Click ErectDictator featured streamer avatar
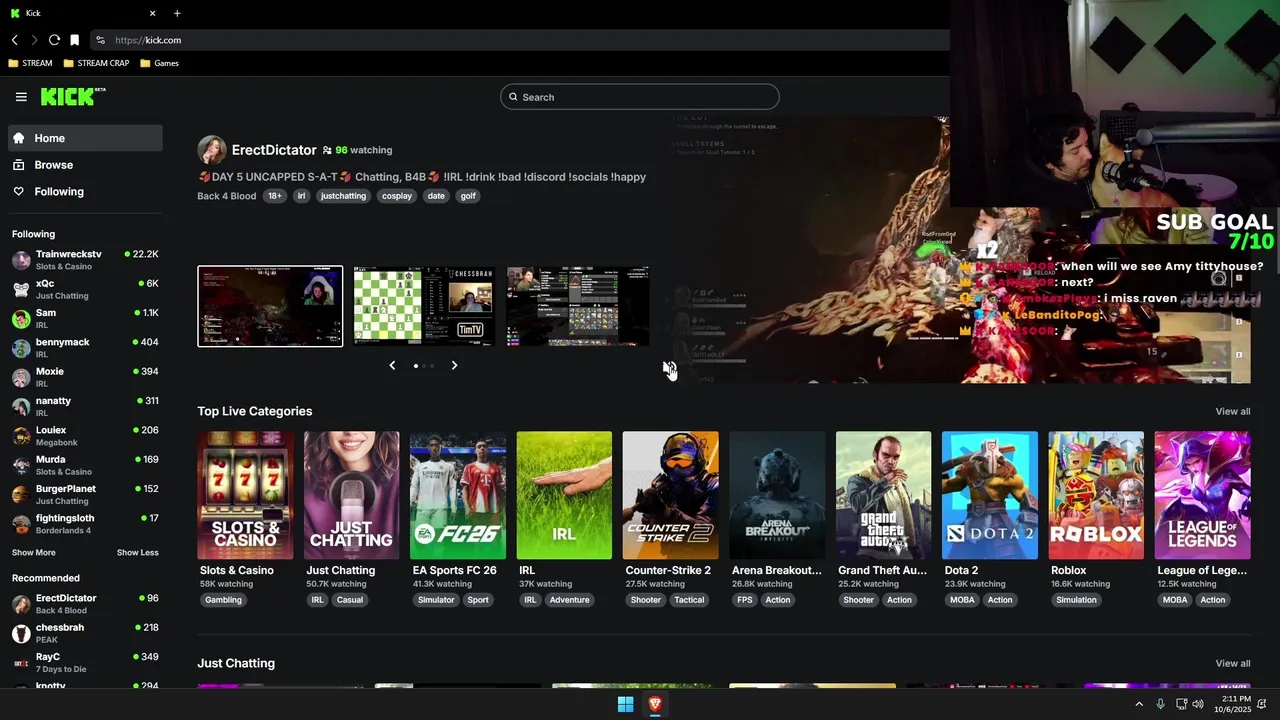The height and width of the screenshot is (720, 1280). coord(212,150)
